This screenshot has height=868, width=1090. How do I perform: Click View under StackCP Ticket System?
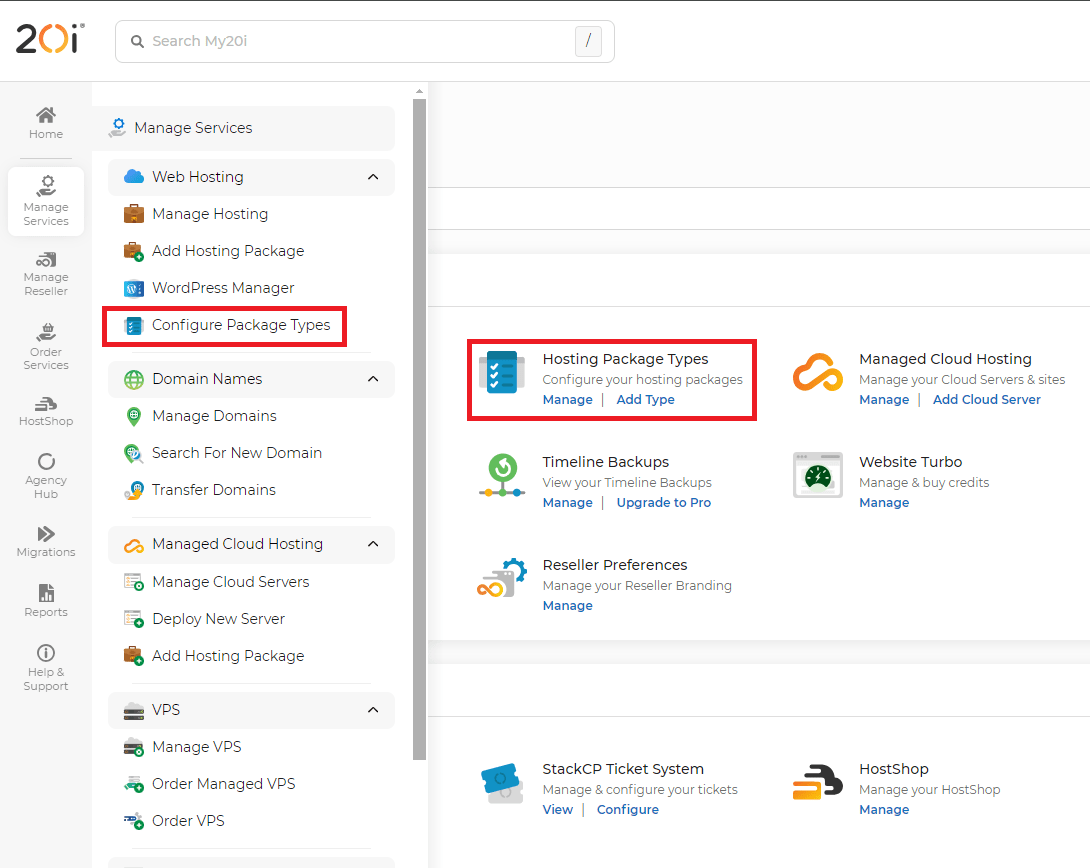558,810
